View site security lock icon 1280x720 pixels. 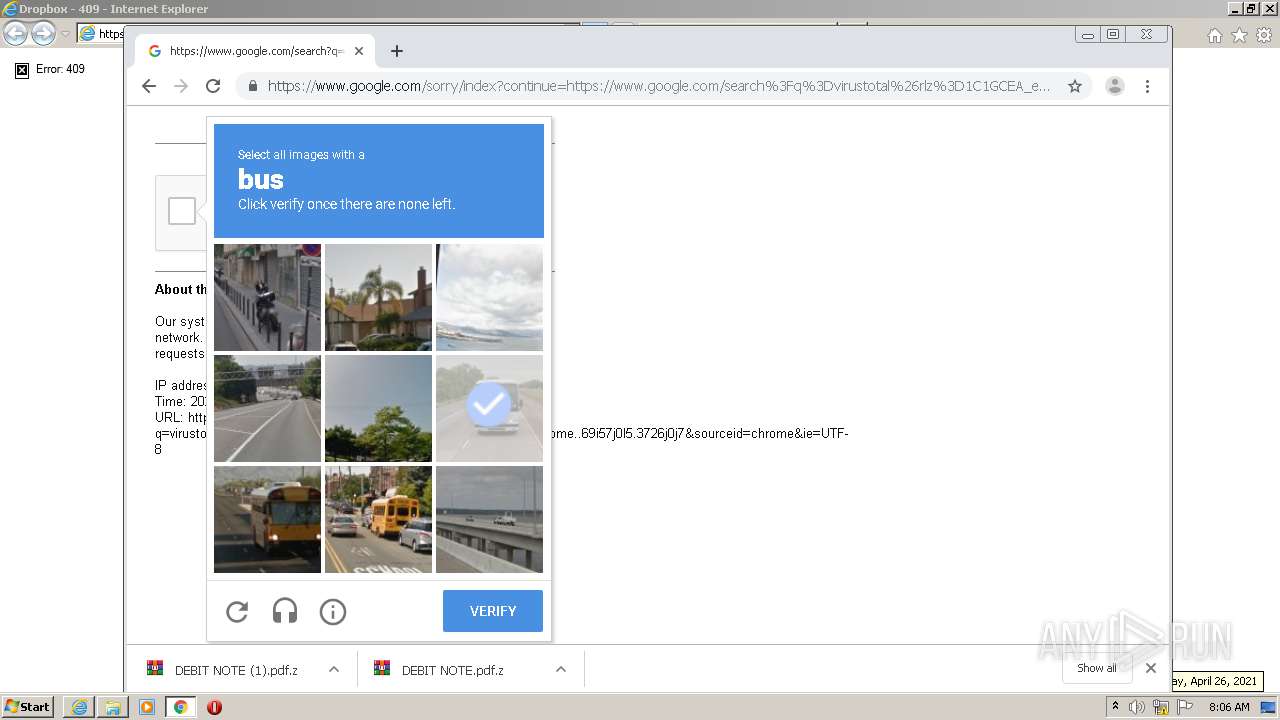tap(252, 86)
